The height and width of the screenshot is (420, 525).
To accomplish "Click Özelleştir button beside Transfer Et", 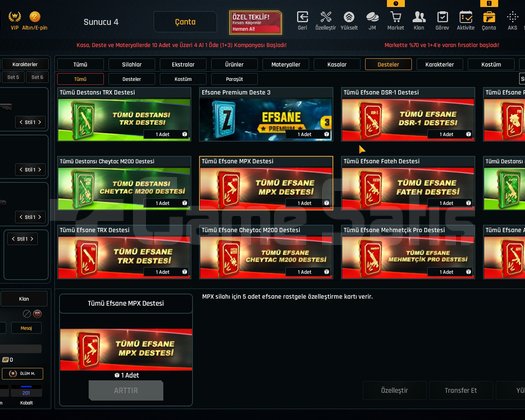I will [394, 391].
